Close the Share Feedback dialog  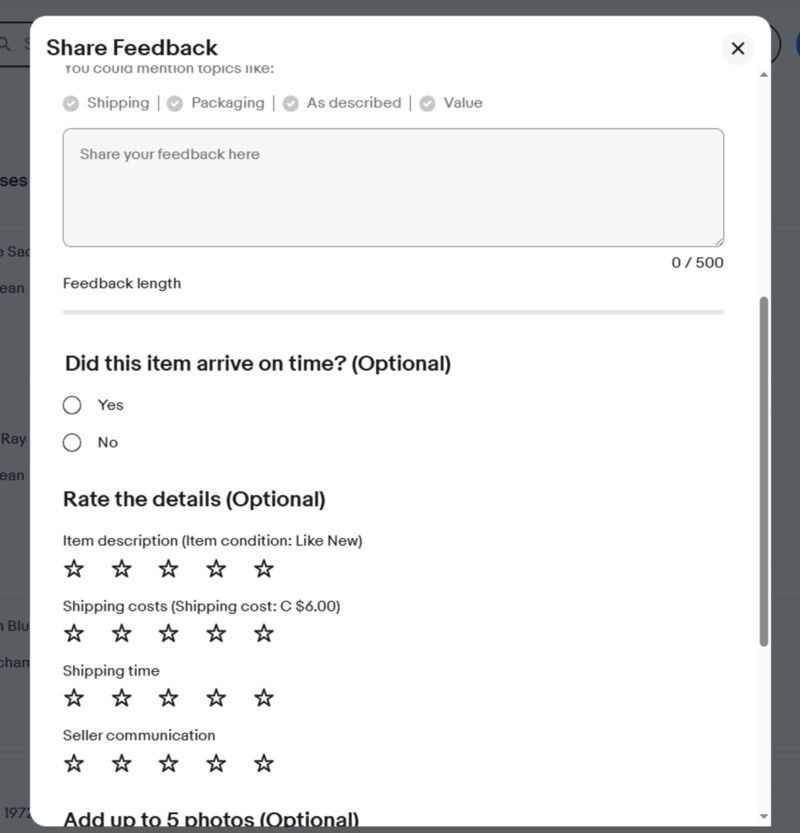click(x=738, y=48)
